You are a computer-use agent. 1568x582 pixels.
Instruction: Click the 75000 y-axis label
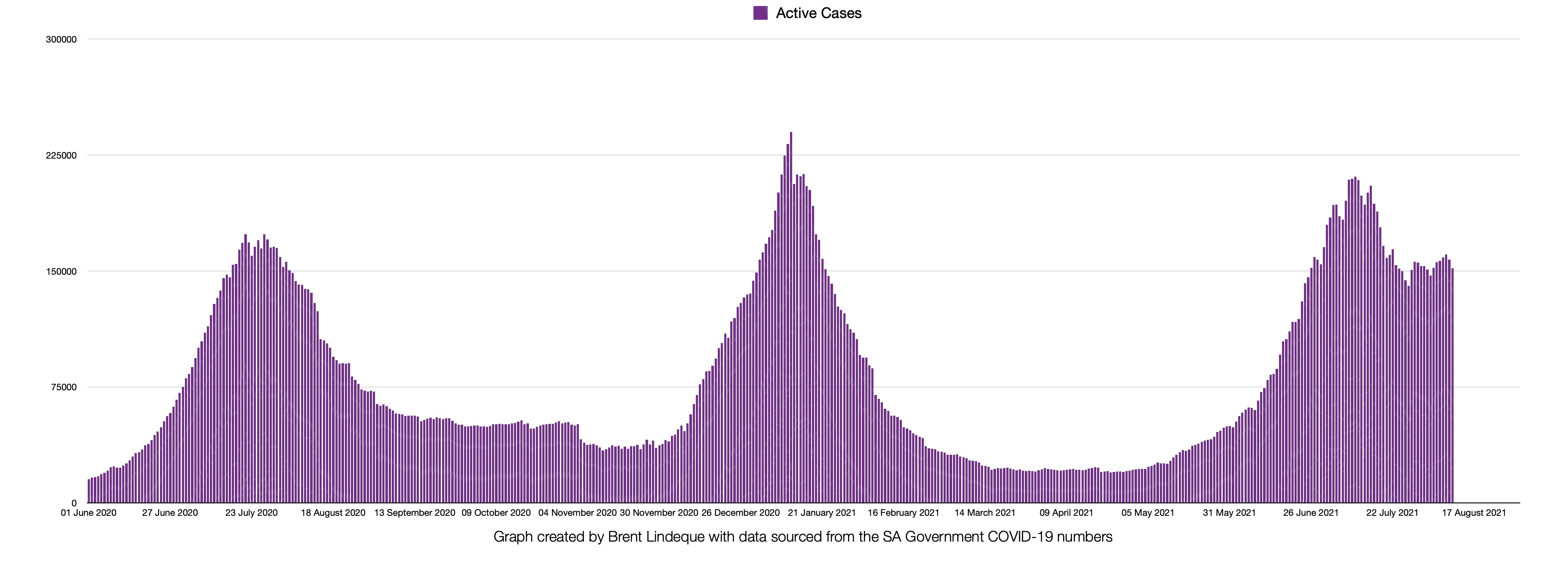coord(64,387)
